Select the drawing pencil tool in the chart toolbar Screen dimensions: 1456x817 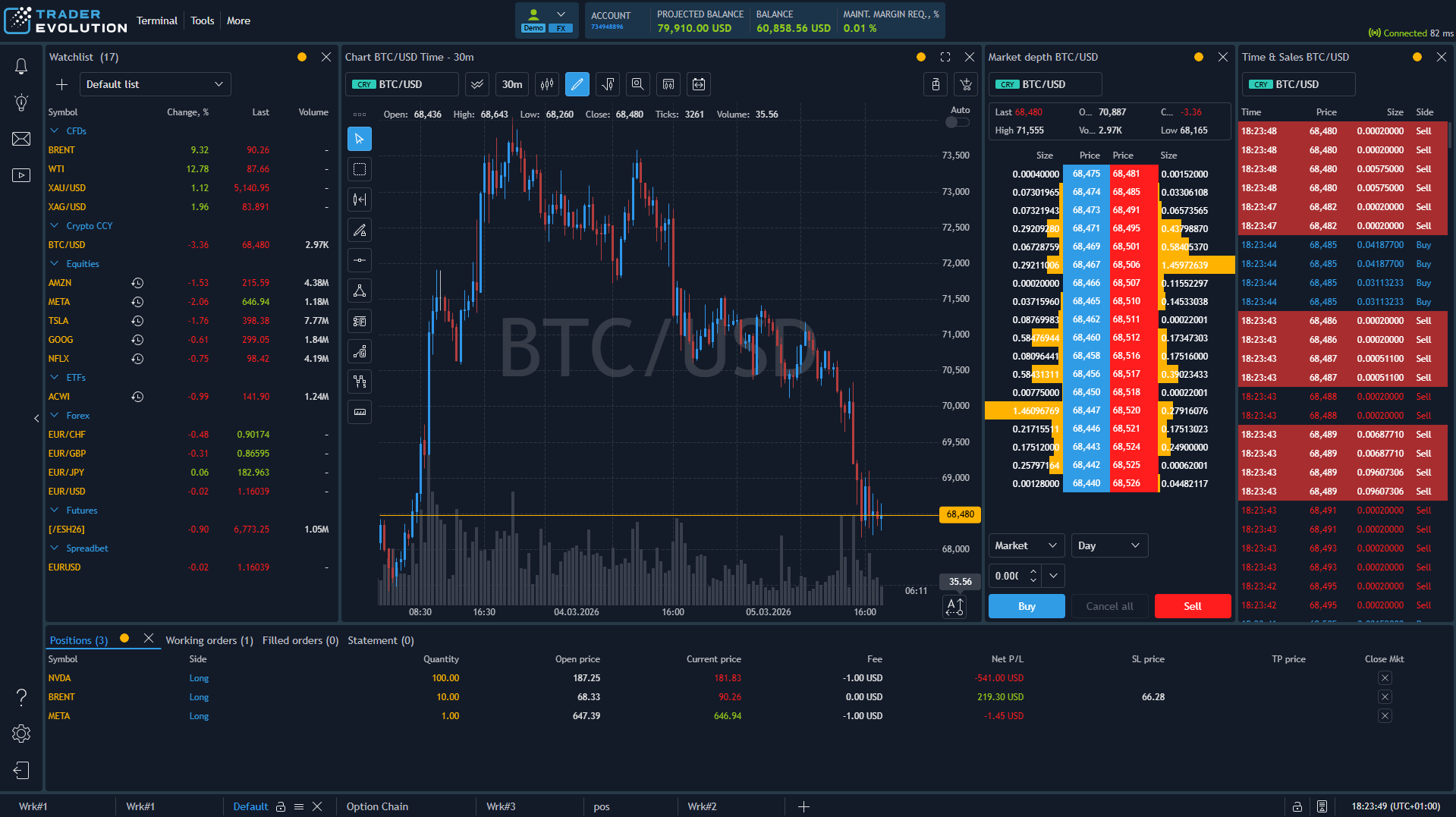tap(577, 84)
